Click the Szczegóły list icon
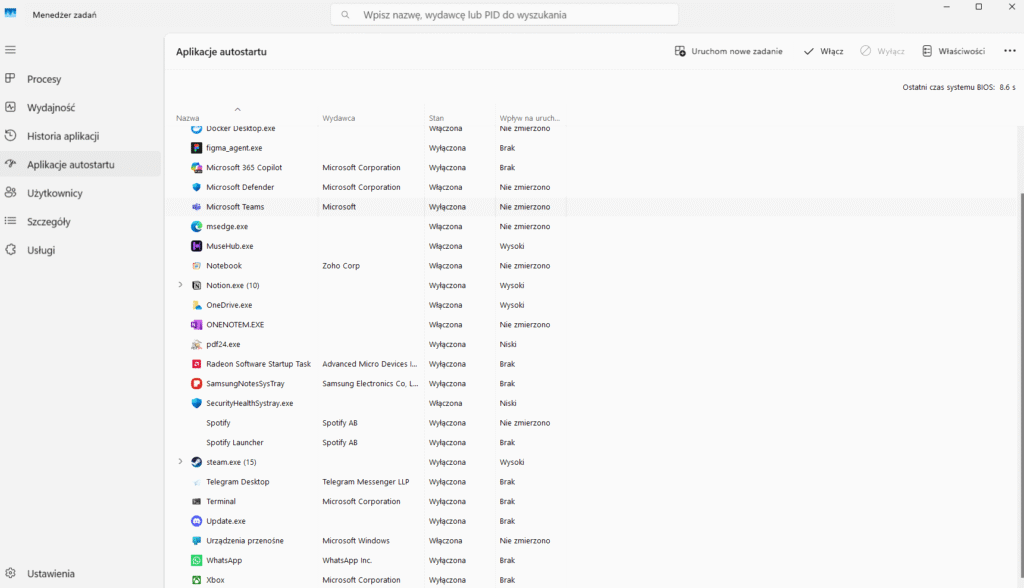The width and height of the screenshot is (1024, 588). [10, 221]
